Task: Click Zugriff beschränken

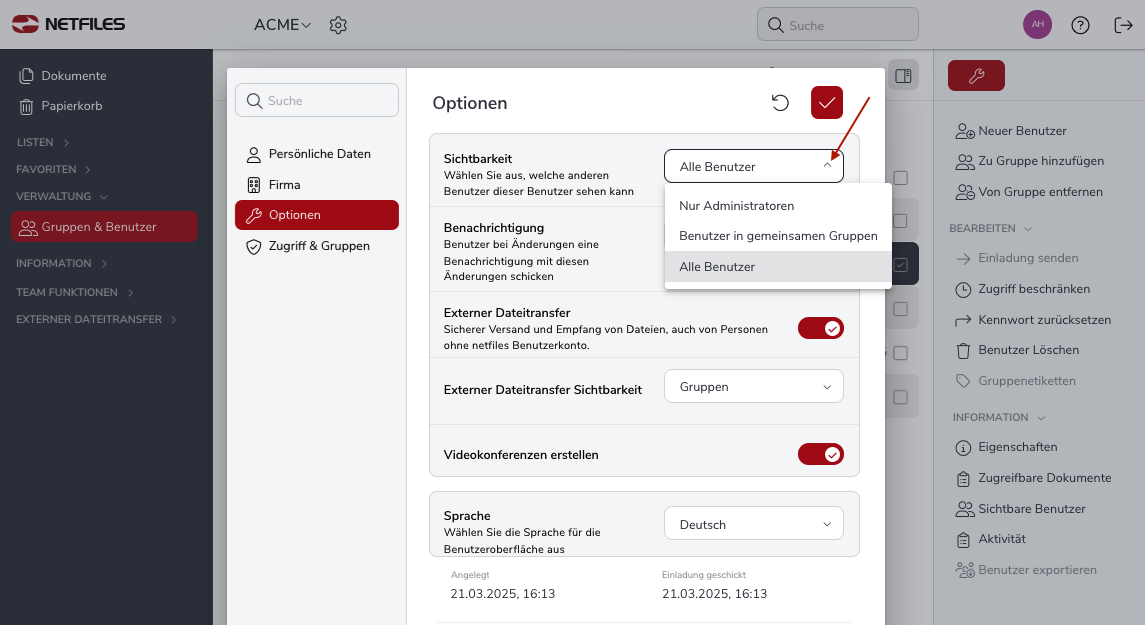Action: coord(1022,289)
